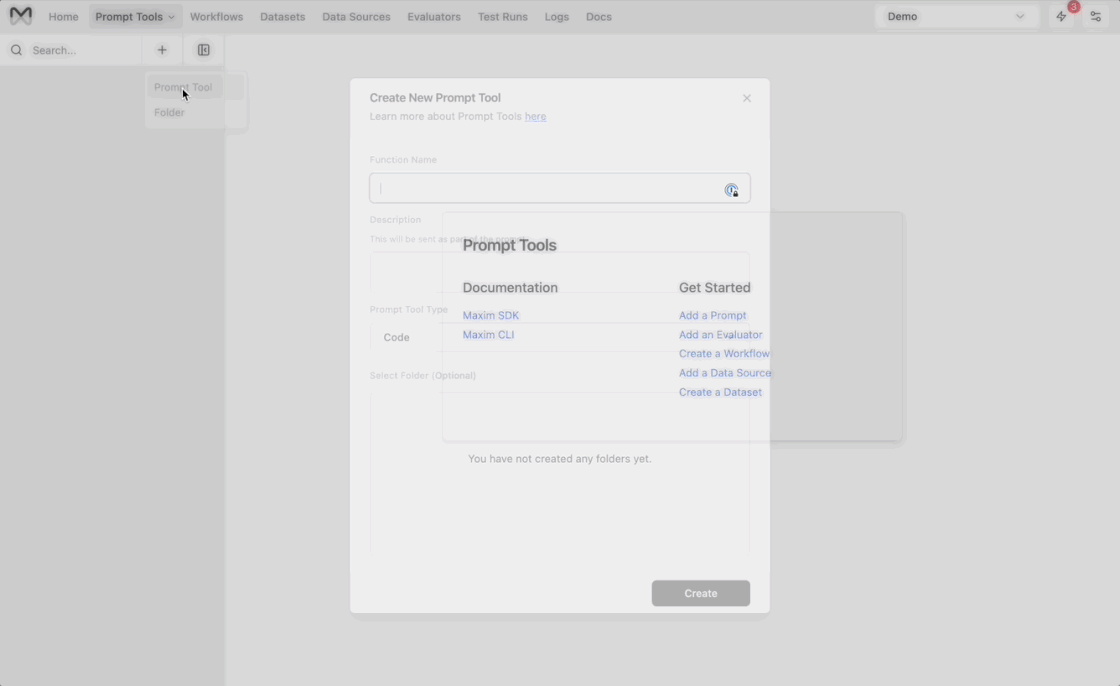
Task: Open the Workflows tab
Action: tap(216, 16)
